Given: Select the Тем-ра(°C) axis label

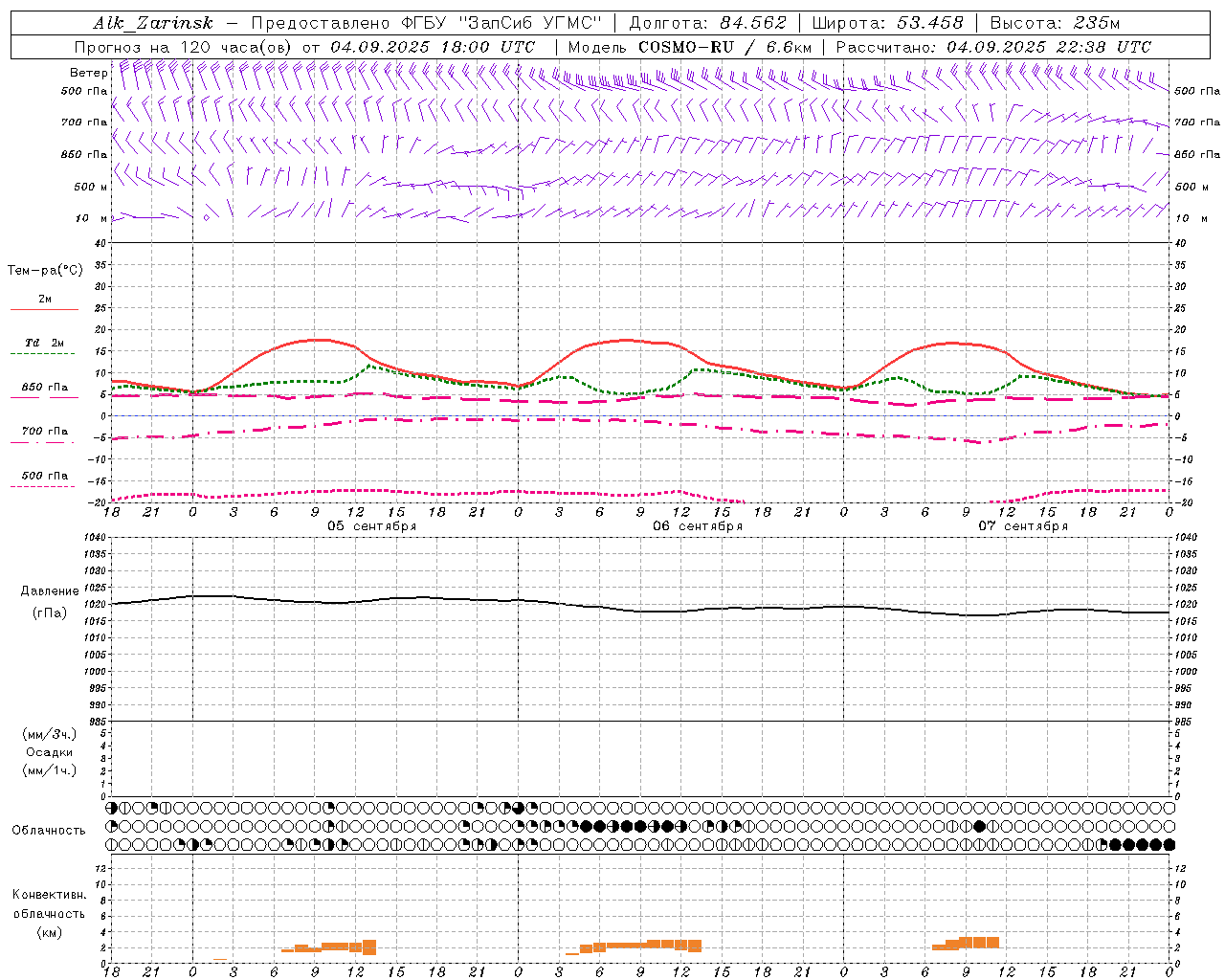Looking at the screenshot, I should [45, 271].
